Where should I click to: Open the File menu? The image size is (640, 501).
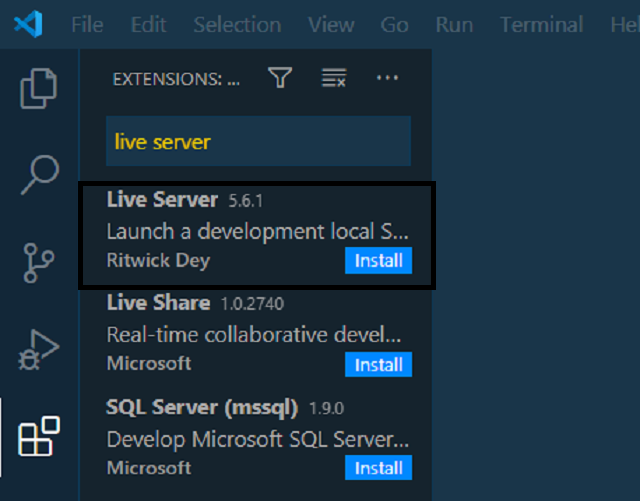(x=87, y=24)
